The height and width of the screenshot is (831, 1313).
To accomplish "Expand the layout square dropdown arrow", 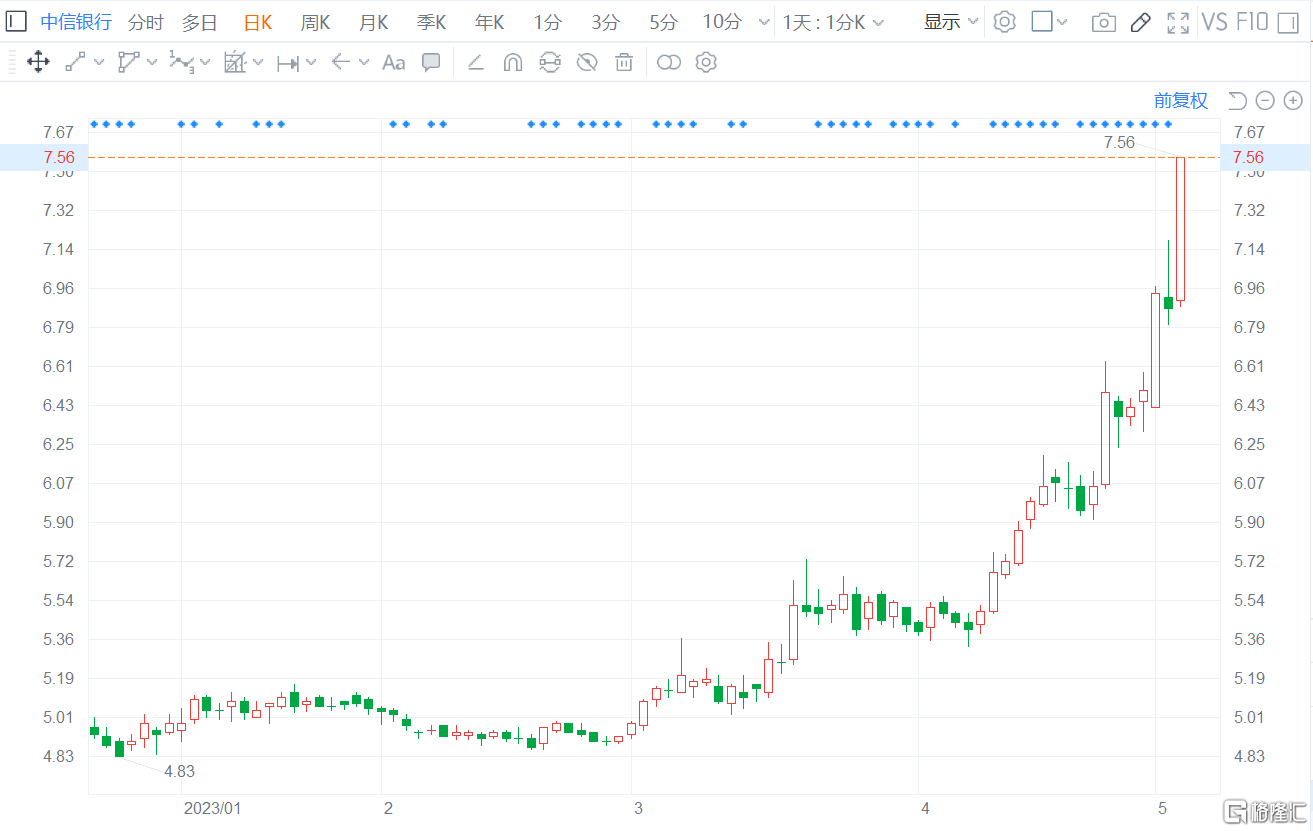I will (1062, 22).
